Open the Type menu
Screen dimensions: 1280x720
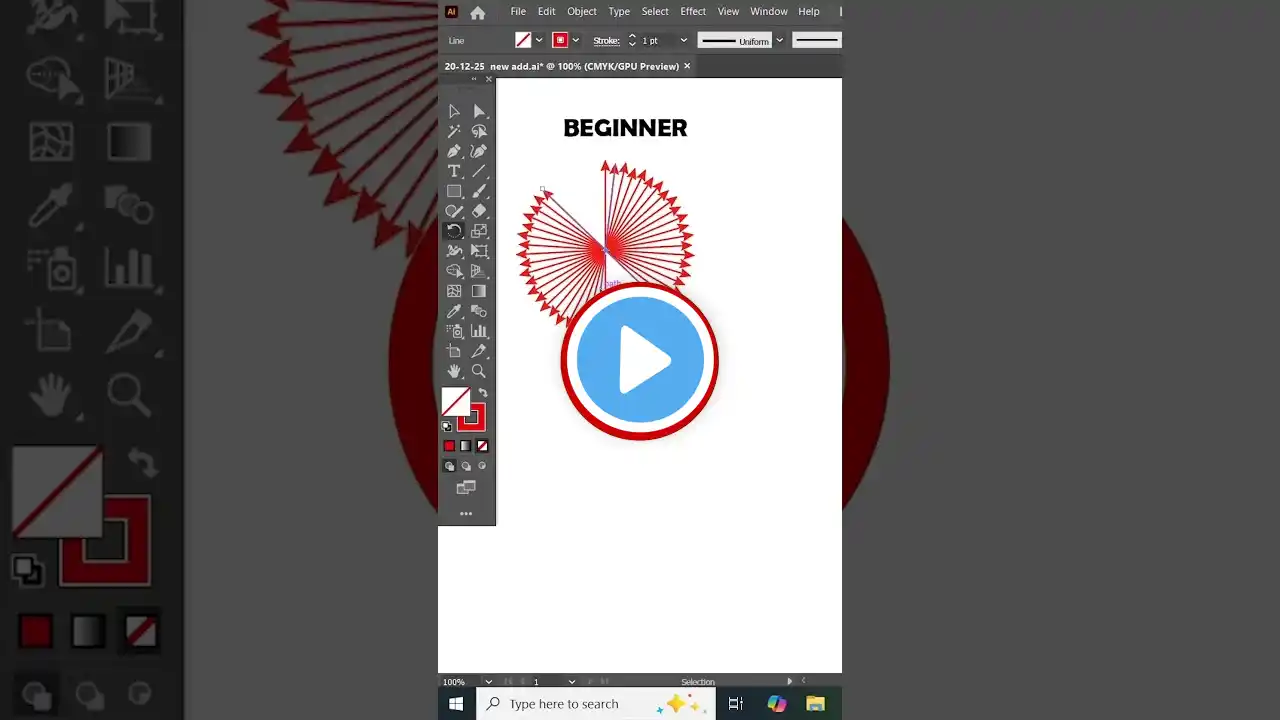619,12
